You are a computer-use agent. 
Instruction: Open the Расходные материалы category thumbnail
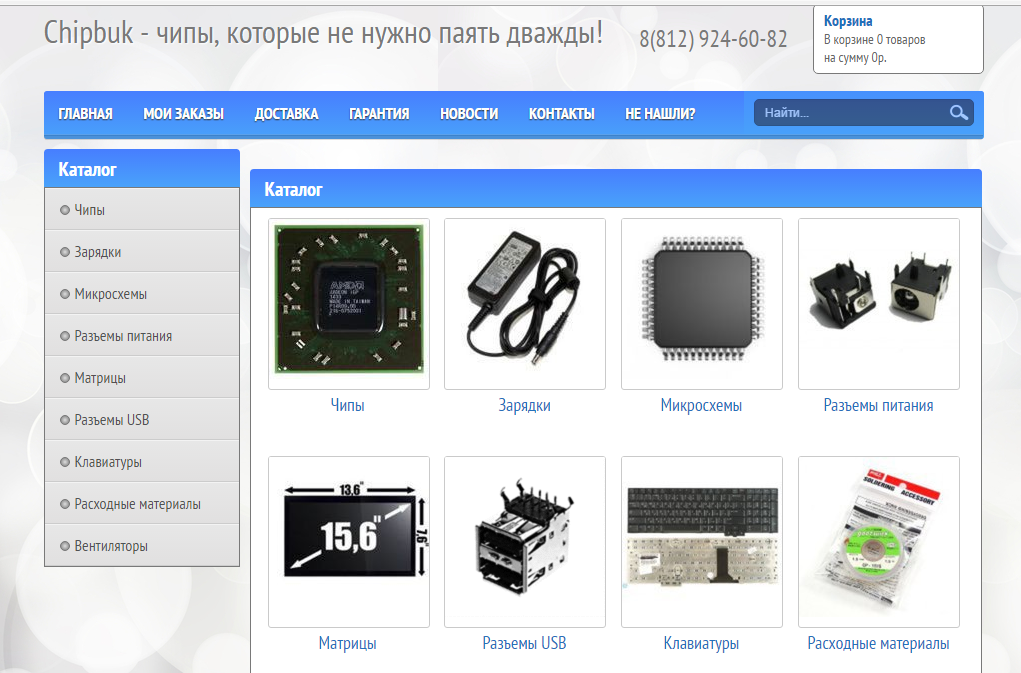(878, 540)
